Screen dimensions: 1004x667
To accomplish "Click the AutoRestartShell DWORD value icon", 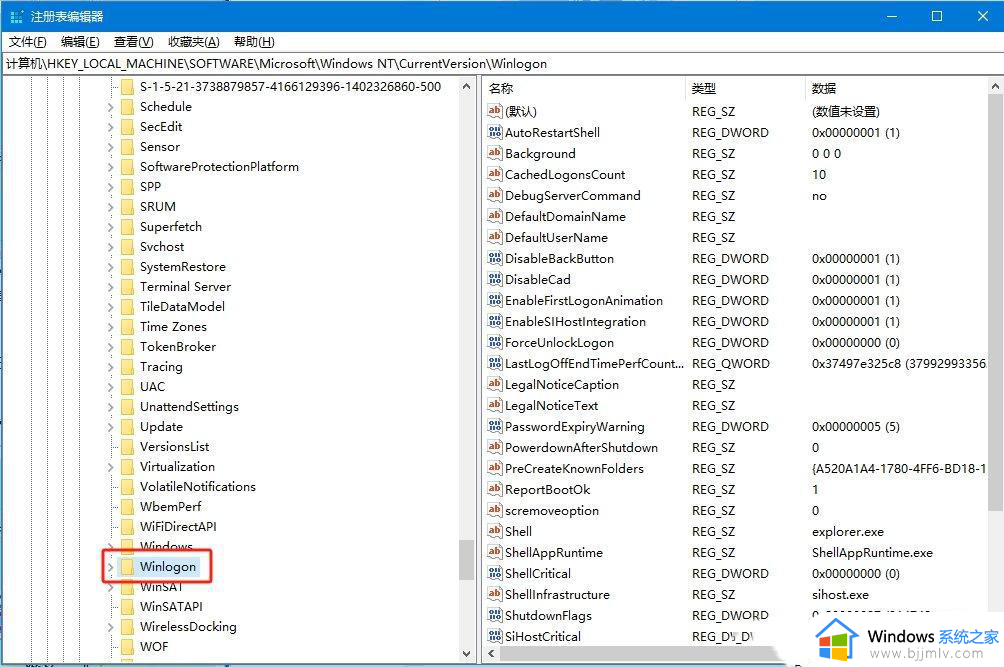I will 494,133.
